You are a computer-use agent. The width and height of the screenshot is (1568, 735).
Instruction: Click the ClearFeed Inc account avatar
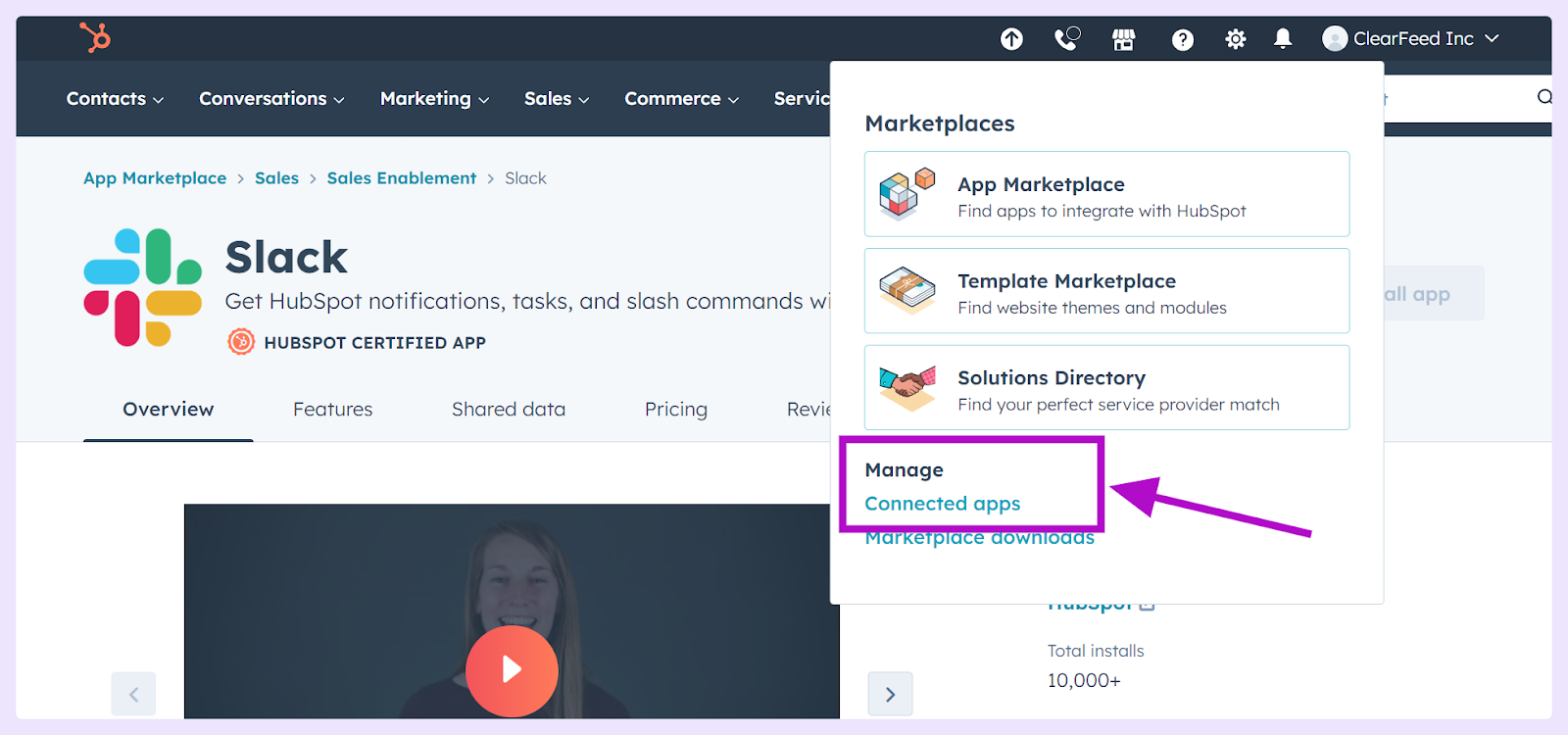(1335, 38)
